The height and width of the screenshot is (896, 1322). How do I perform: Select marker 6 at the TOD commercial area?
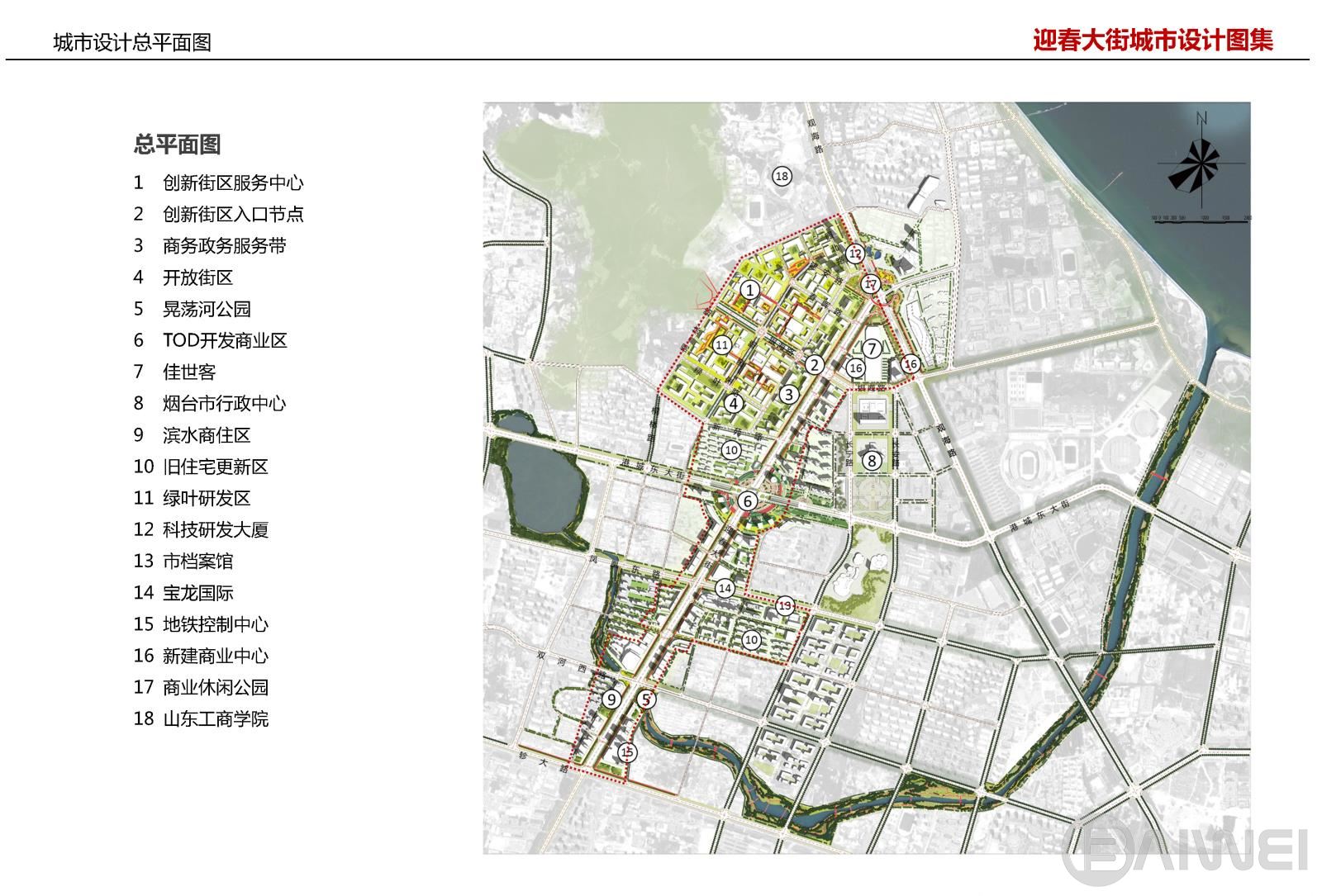coord(748,501)
